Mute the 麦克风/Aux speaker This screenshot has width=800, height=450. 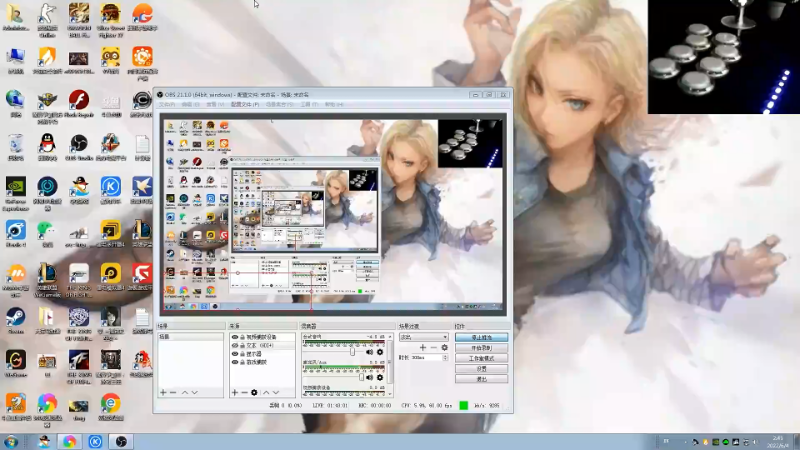pyautogui.click(x=369, y=378)
